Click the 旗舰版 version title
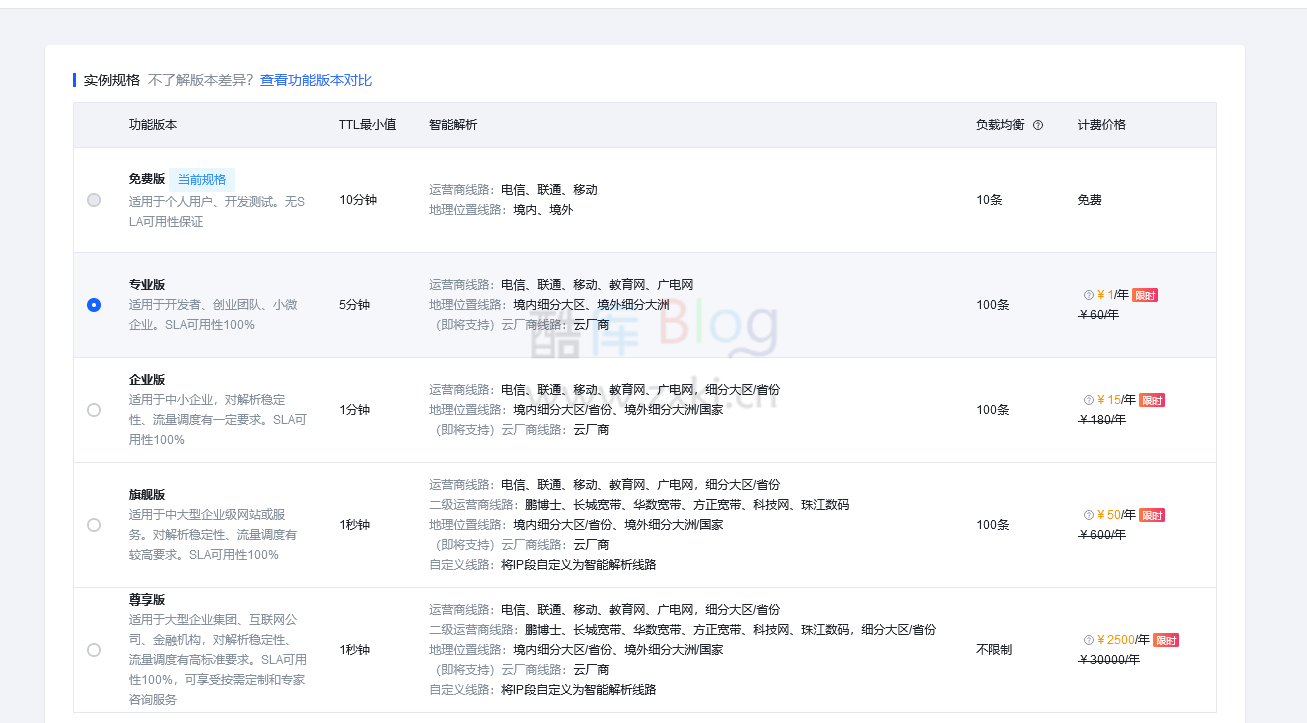 tap(147, 495)
